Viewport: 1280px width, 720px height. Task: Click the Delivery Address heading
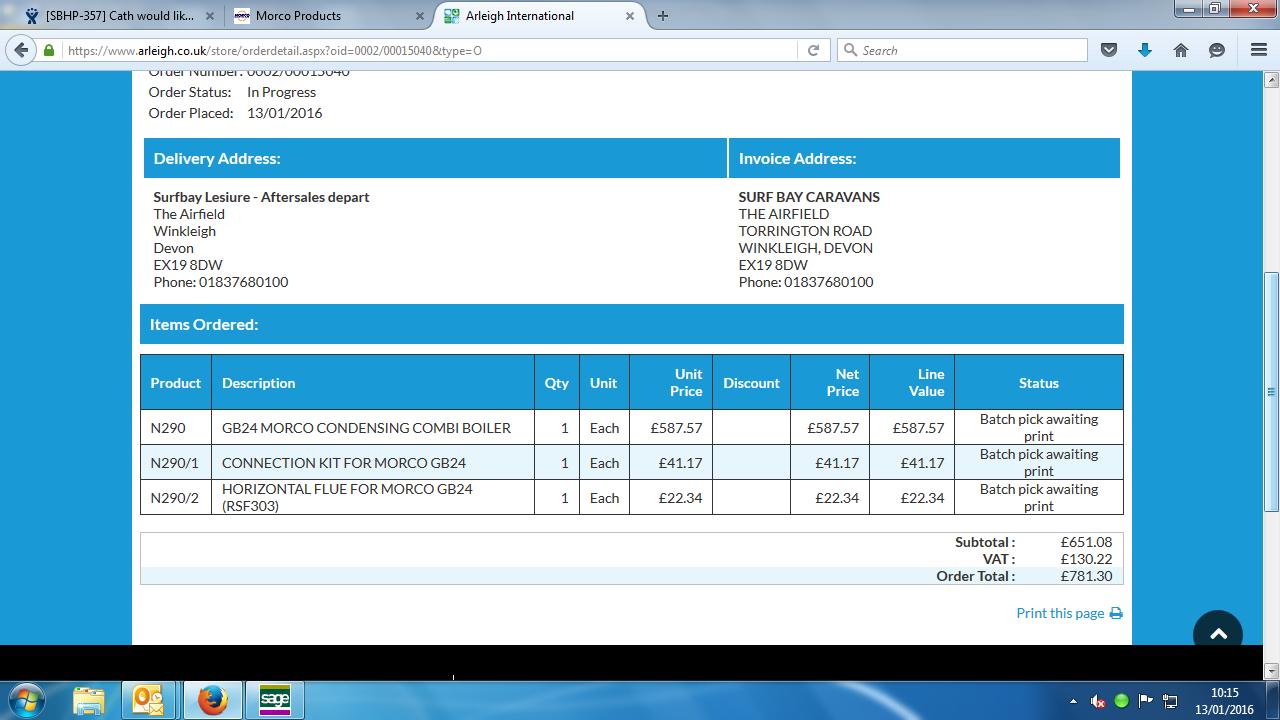(x=217, y=158)
